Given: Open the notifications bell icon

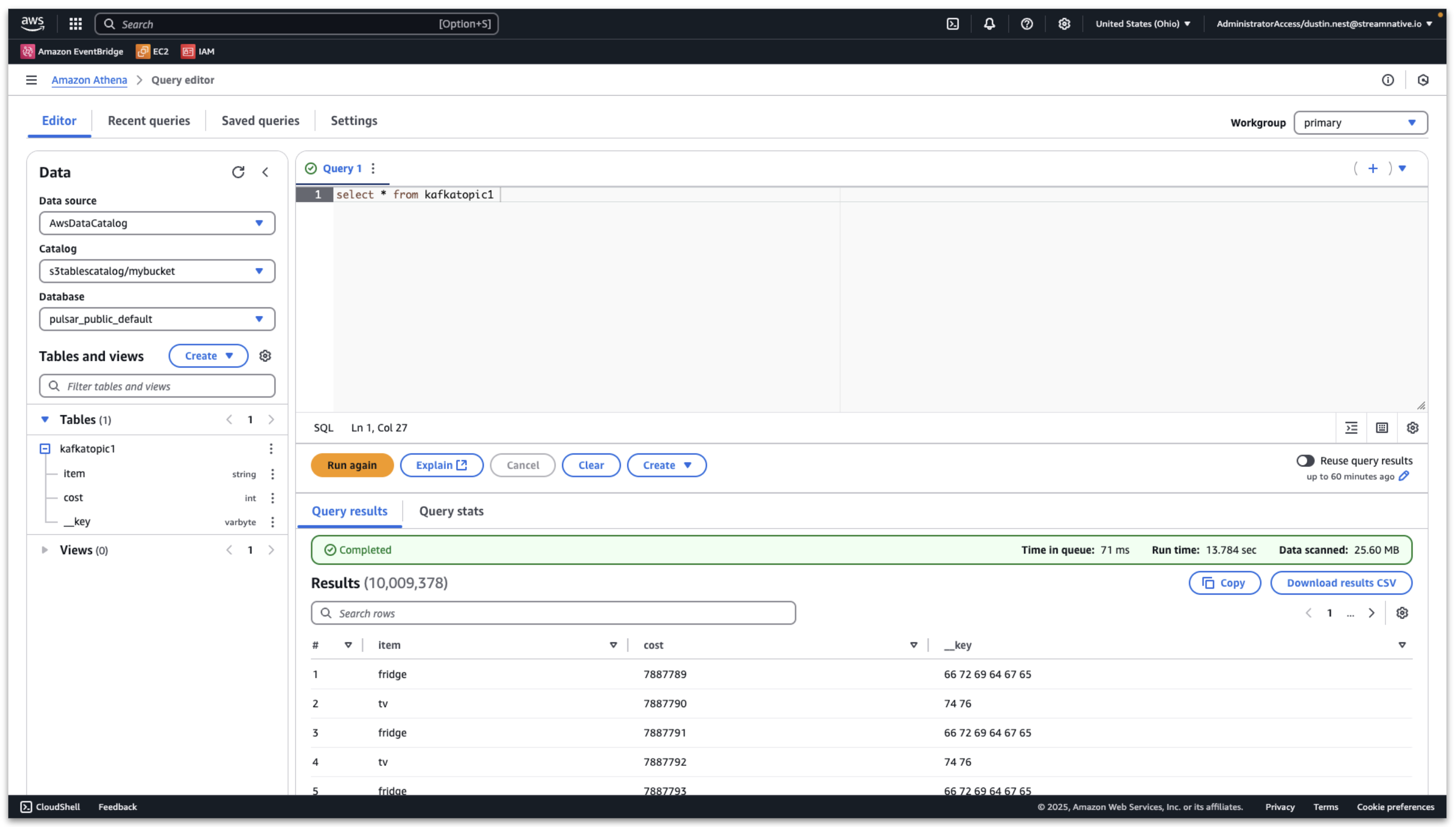Looking at the screenshot, I should (990, 24).
